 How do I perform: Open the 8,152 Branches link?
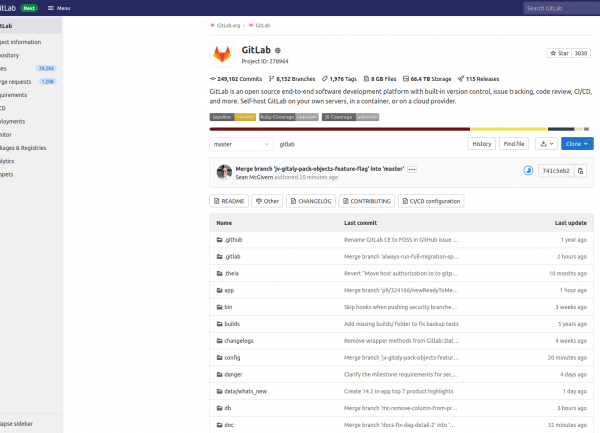[292, 79]
